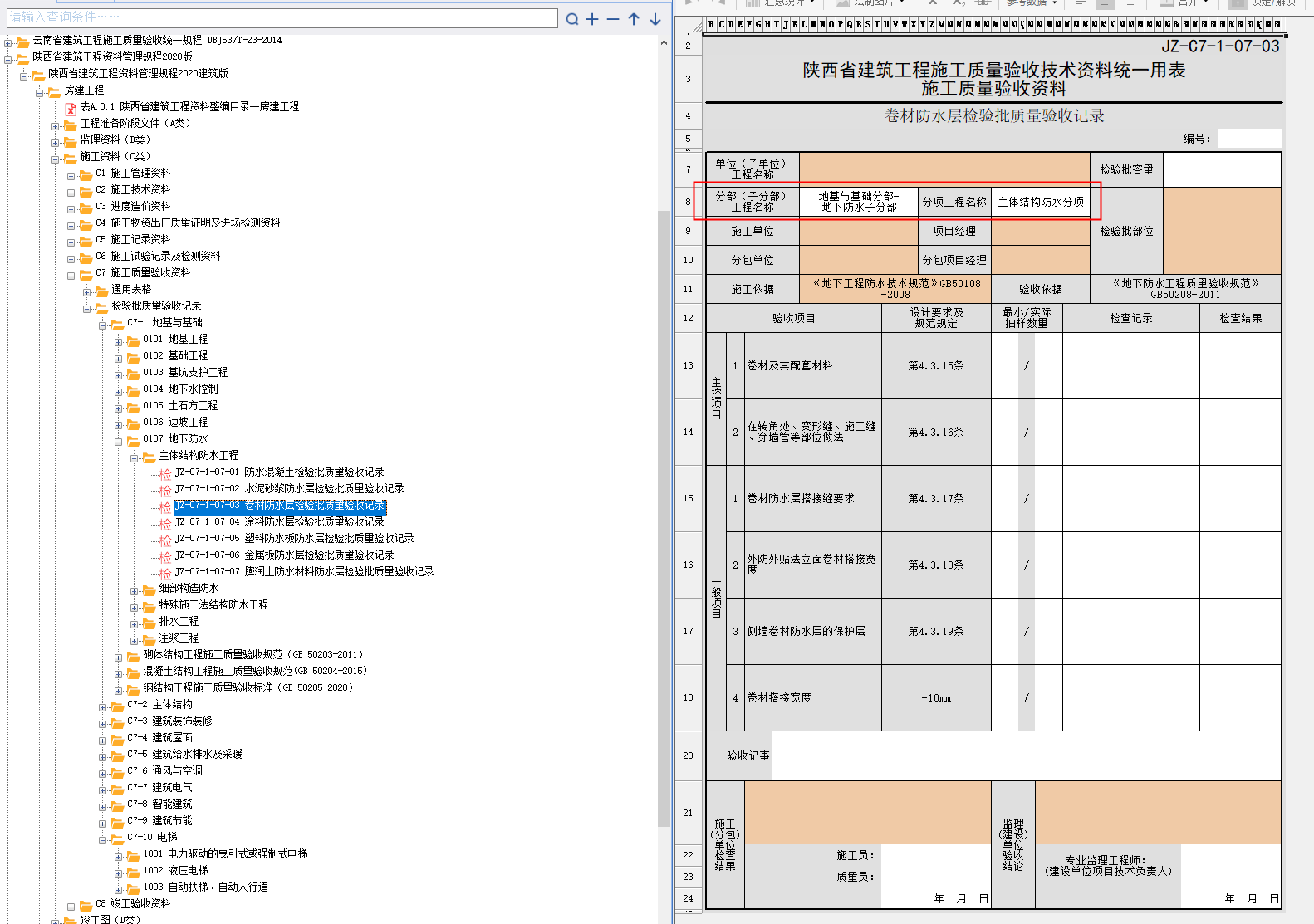Click the cell 第4.3.15条

pyautogui.click(x=936, y=365)
